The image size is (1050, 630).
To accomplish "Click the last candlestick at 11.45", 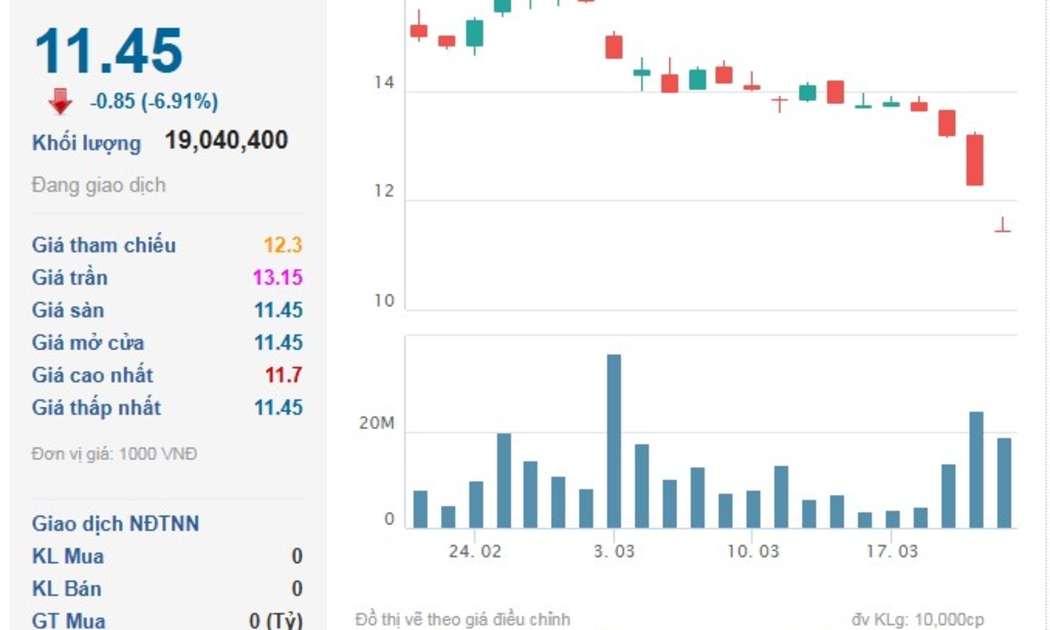I will pyautogui.click(x=1003, y=227).
